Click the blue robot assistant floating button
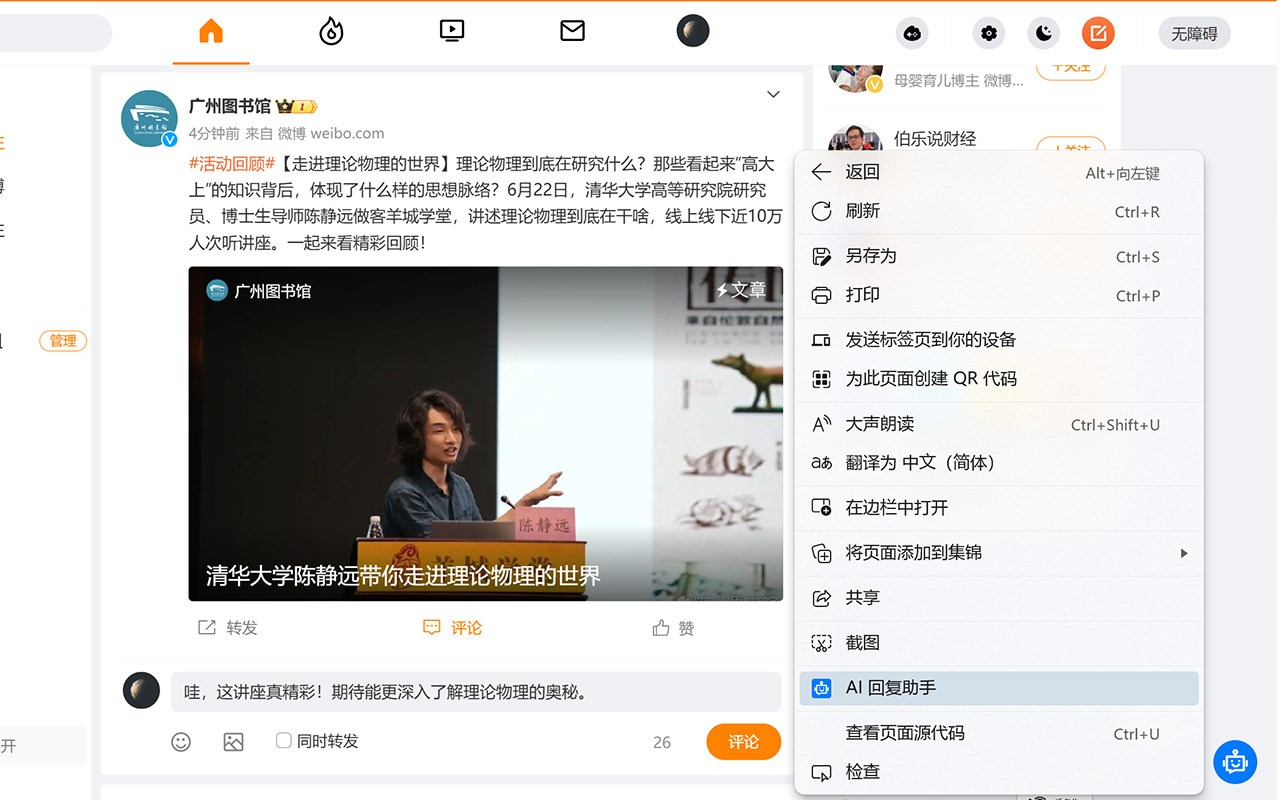The image size is (1280, 800). 1235,762
